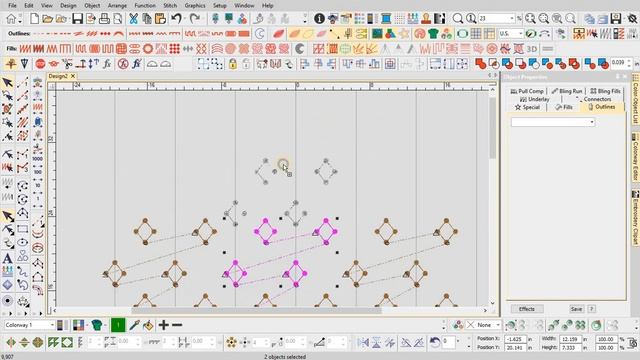This screenshot has width=640, height=360.
Task: Switch to the Underlay tab
Action: 534,99
